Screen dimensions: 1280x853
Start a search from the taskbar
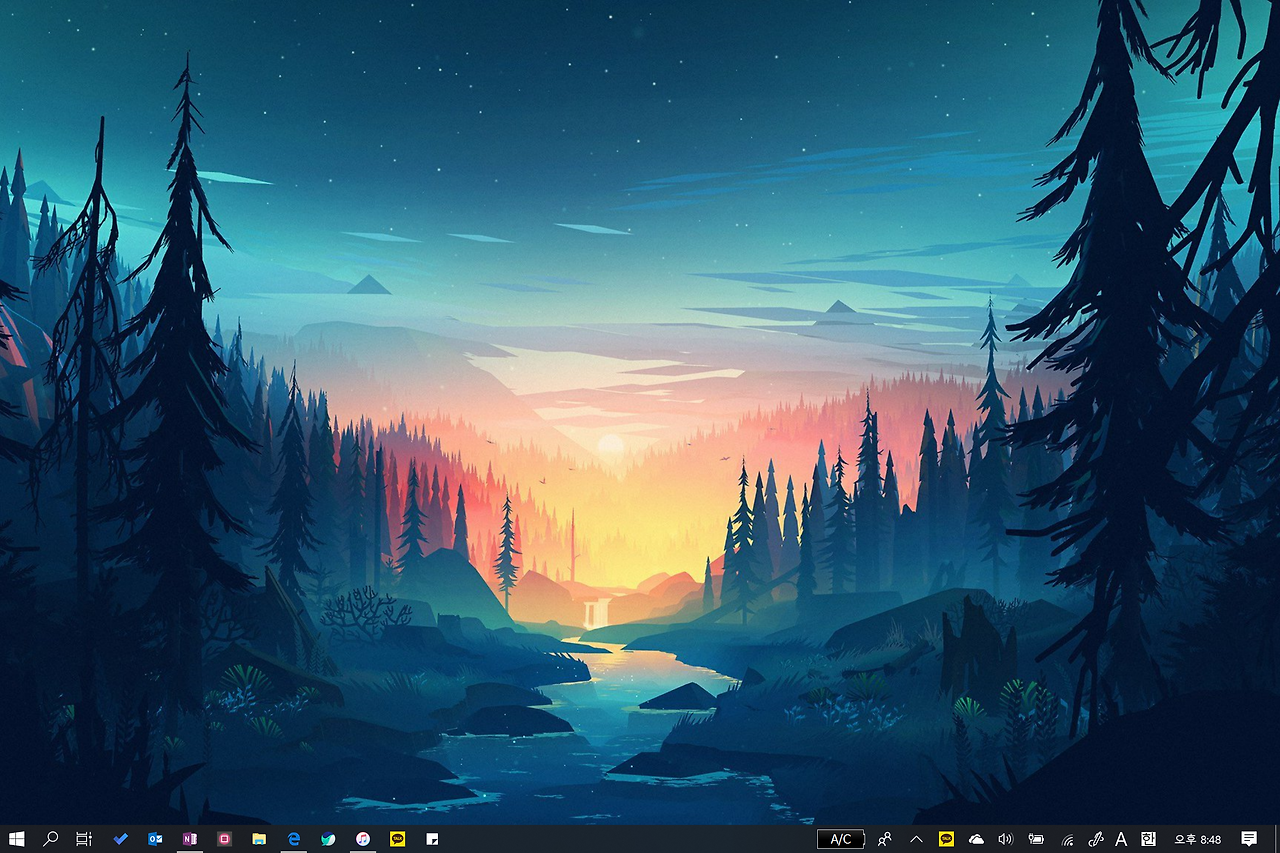tap(52, 839)
